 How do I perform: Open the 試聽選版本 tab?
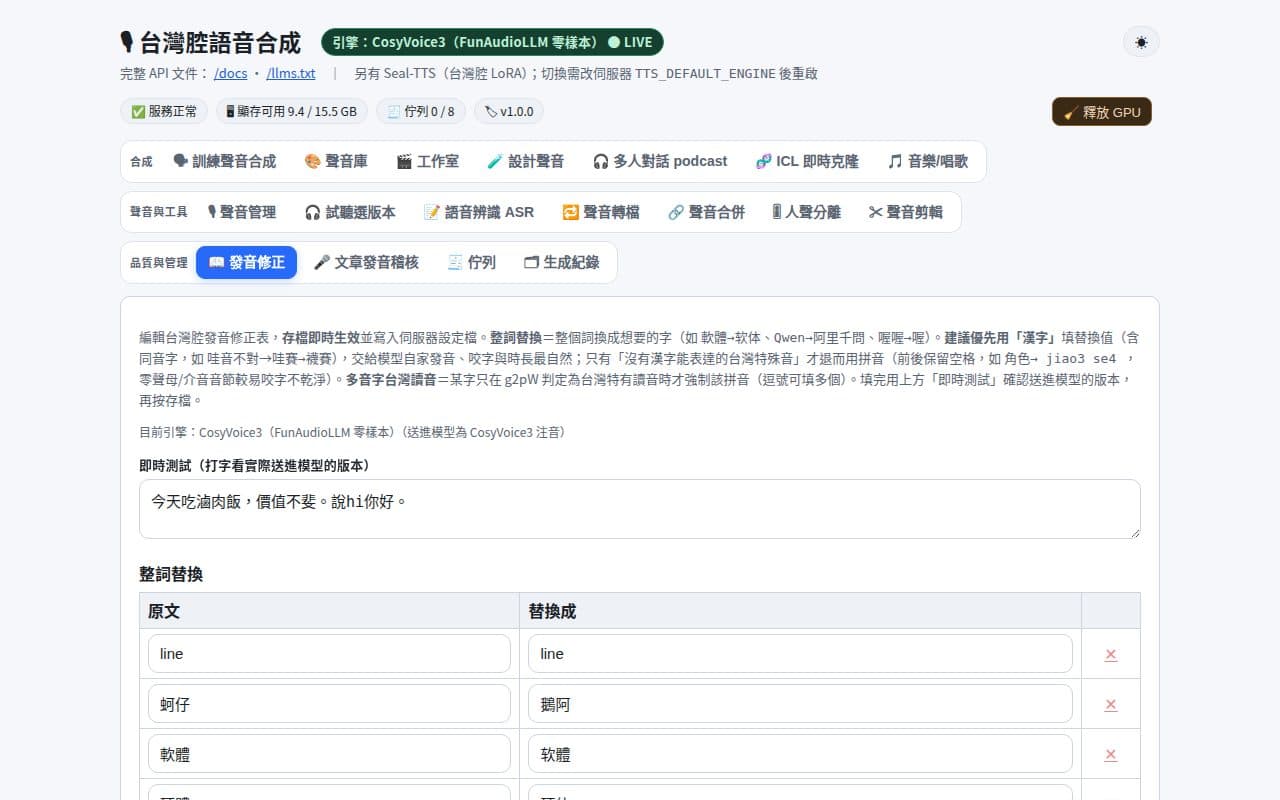(x=350, y=212)
